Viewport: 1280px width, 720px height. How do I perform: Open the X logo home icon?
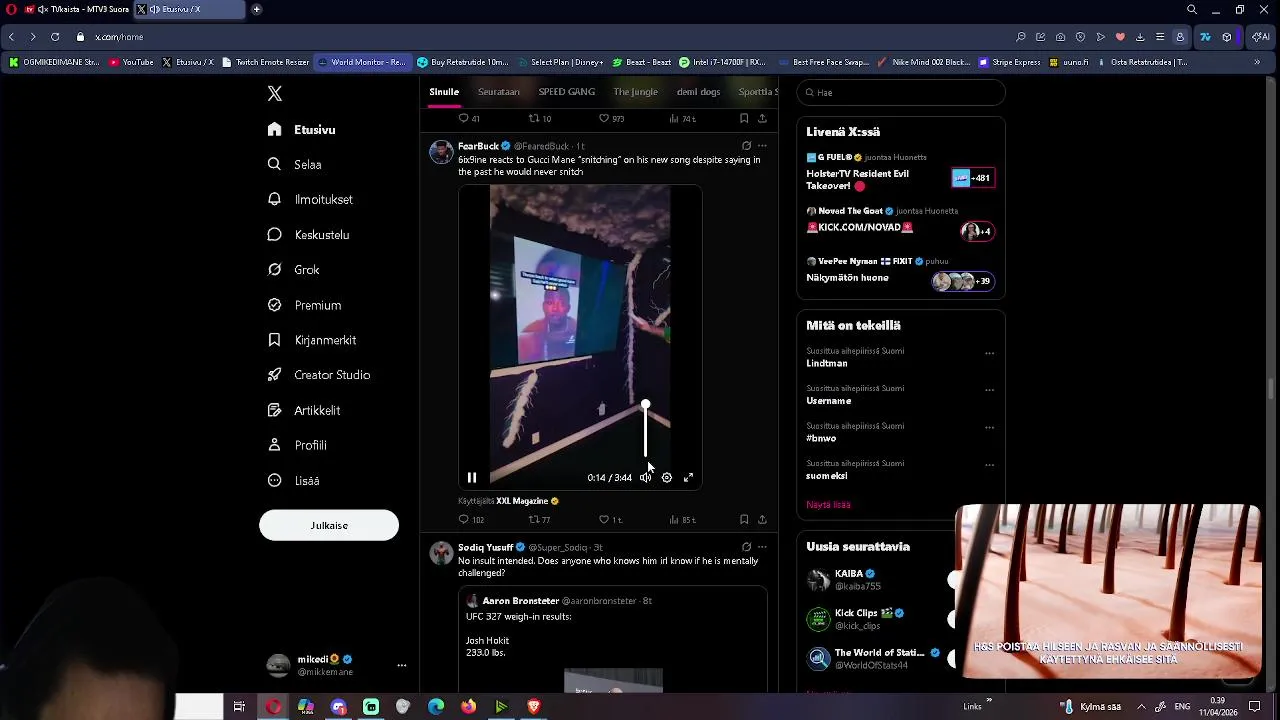pos(275,93)
